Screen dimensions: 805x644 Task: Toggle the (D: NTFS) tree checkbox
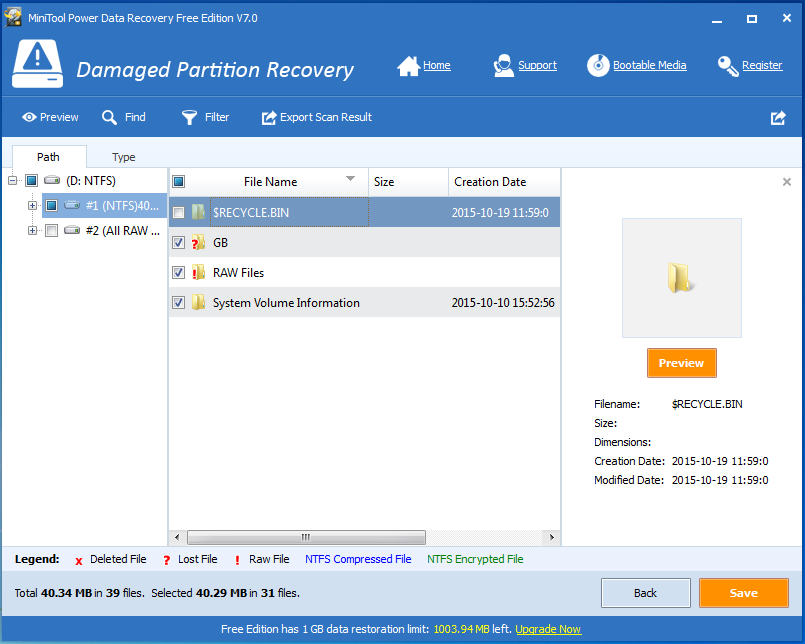coord(31,180)
